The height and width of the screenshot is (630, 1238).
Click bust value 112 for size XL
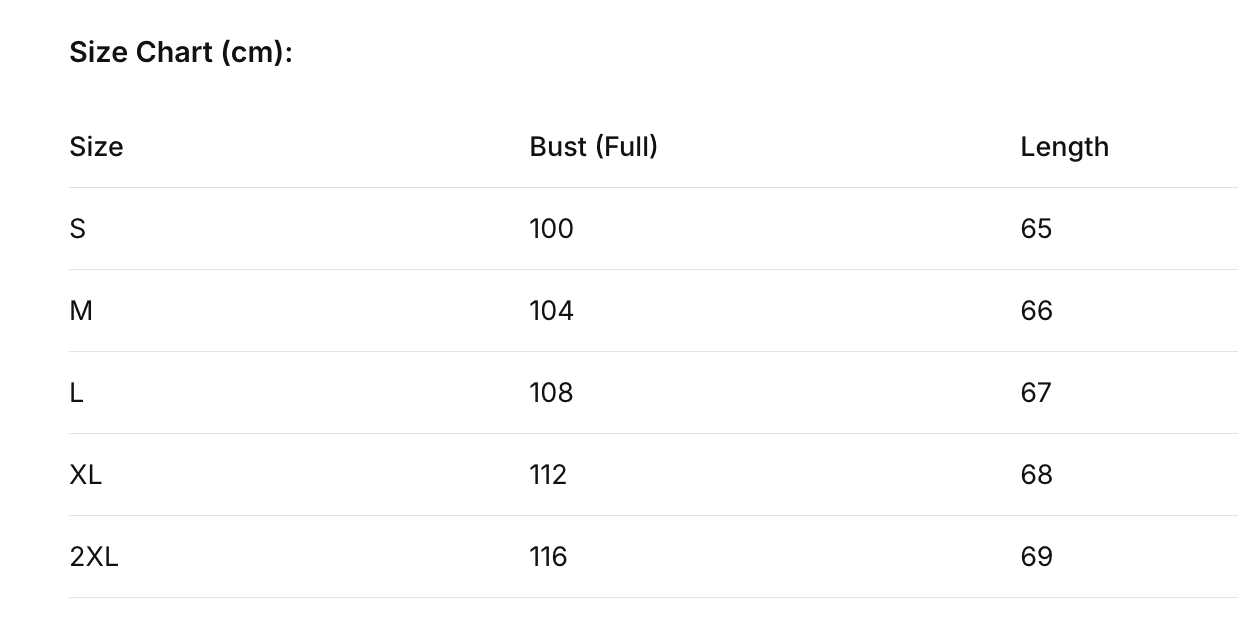548,475
